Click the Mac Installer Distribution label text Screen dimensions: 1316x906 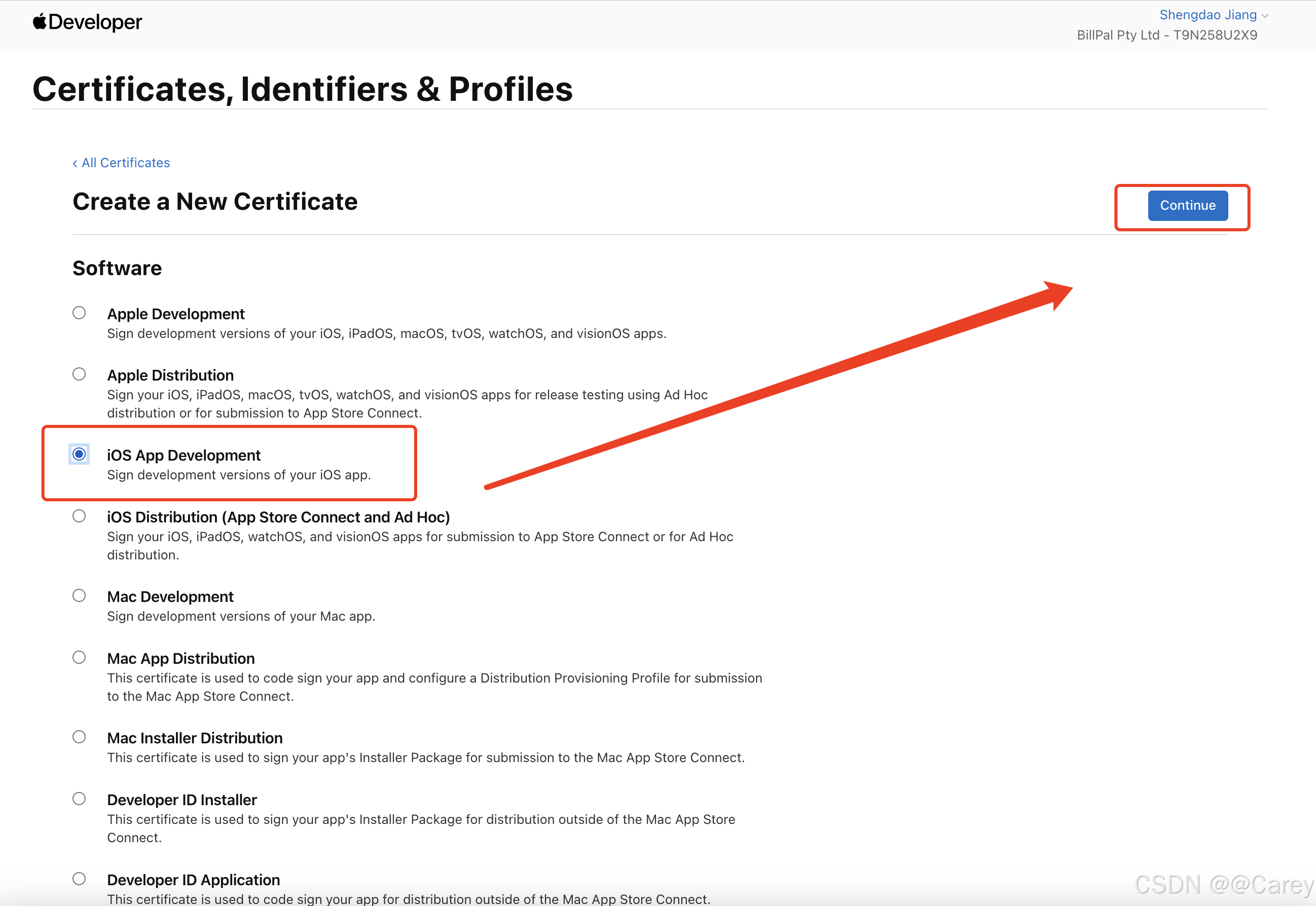194,738
